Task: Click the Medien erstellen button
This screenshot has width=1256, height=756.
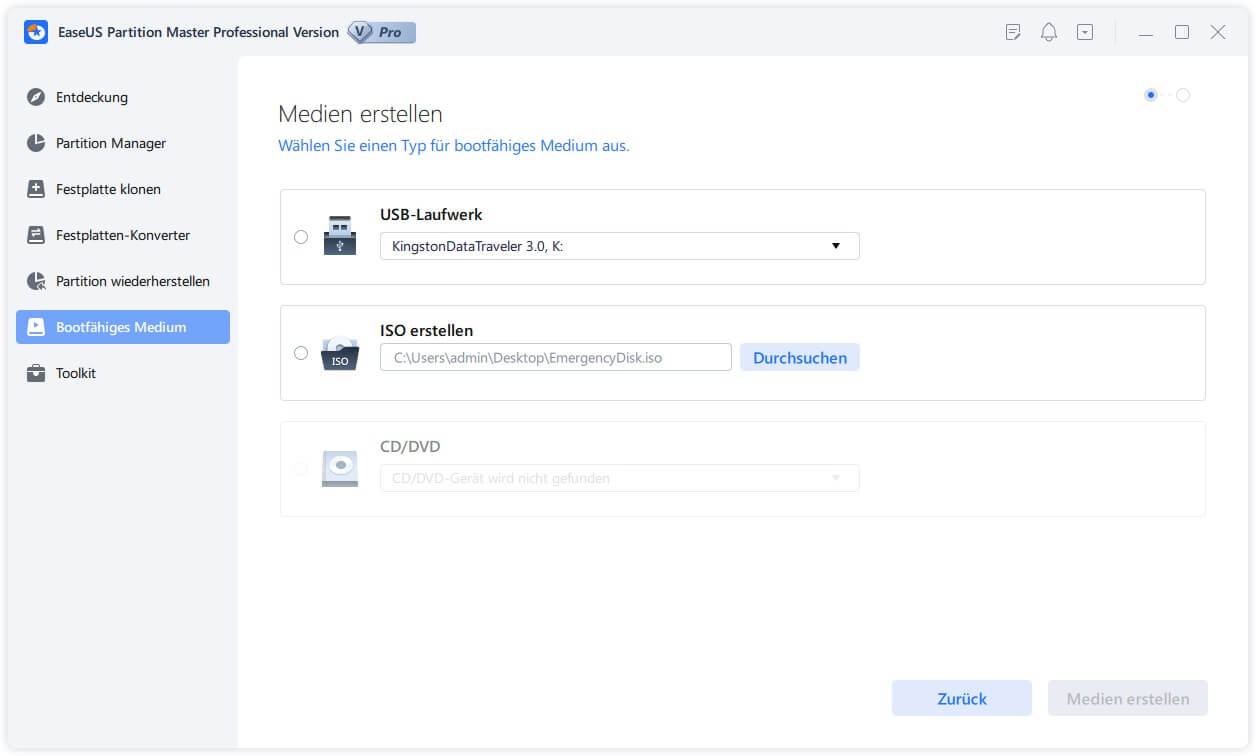Action: 1128,698
